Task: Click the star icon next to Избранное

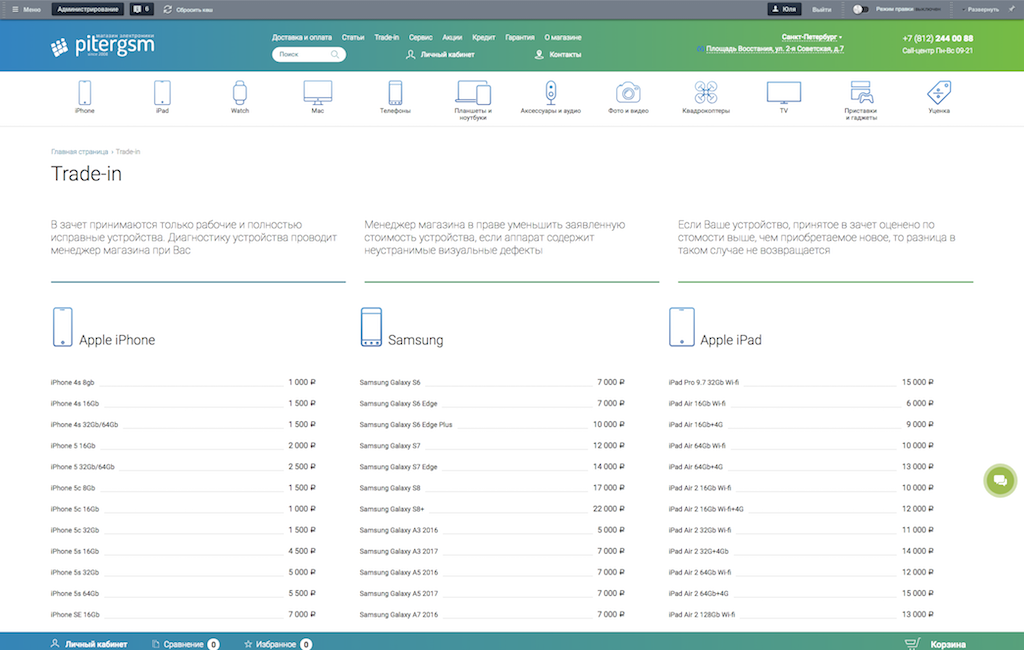Action: click(x=248, y=644)
